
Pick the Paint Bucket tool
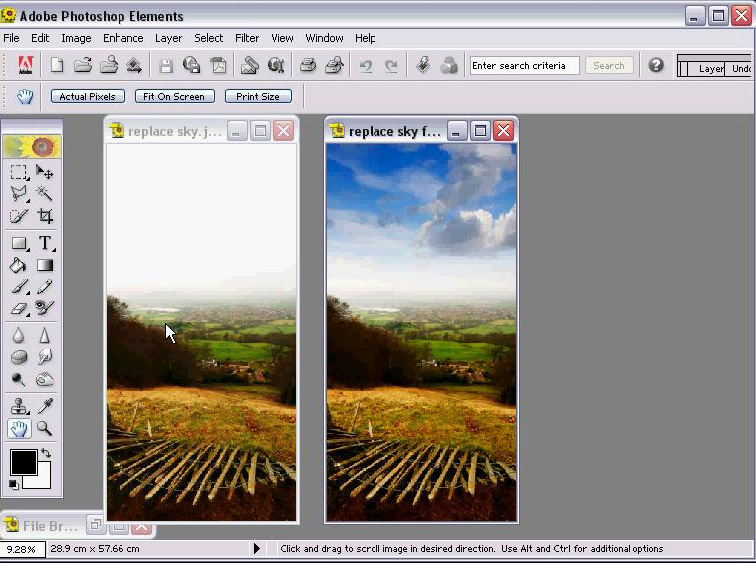point(19,265)
